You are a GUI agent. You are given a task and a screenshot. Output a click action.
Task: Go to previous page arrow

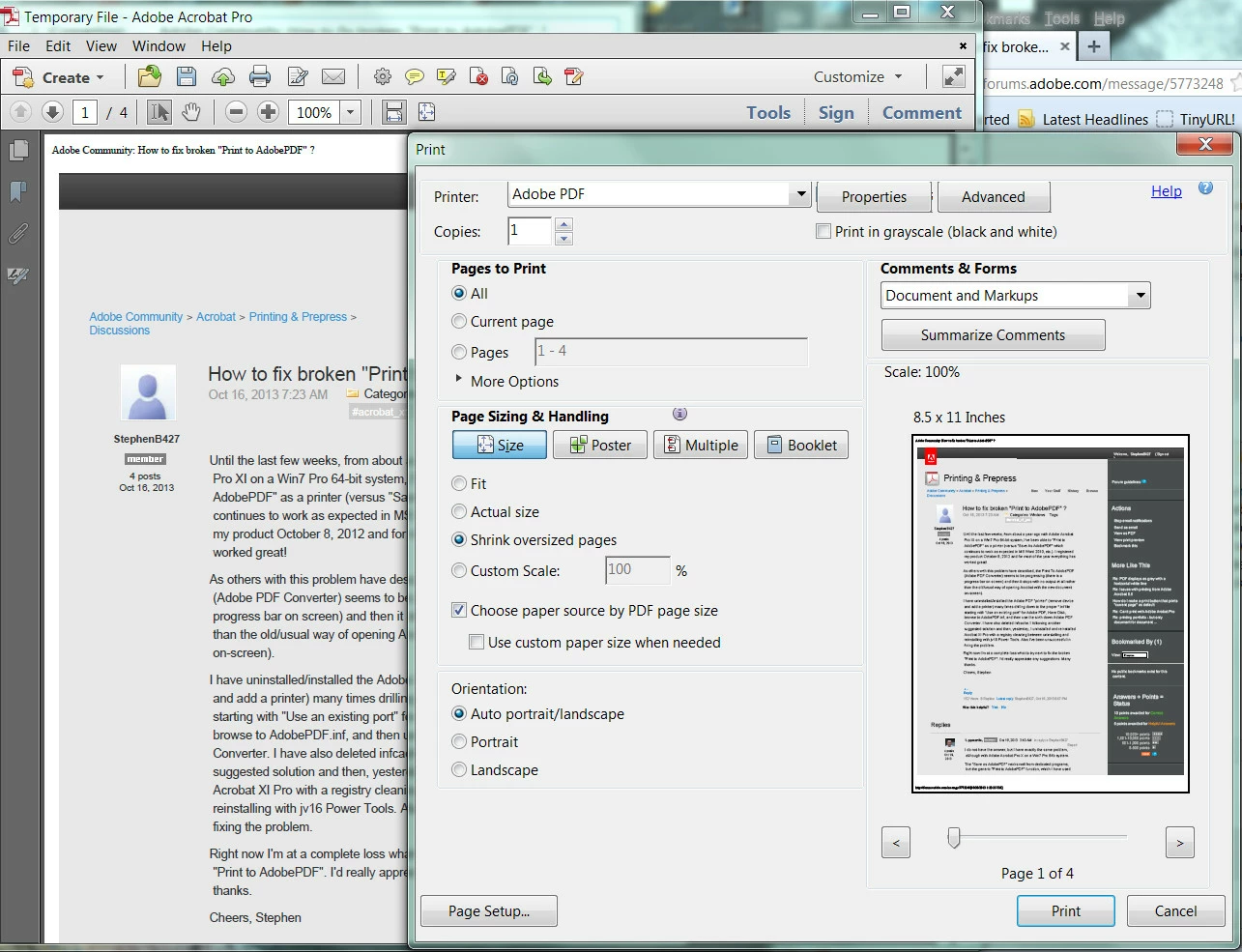point(21,112)
